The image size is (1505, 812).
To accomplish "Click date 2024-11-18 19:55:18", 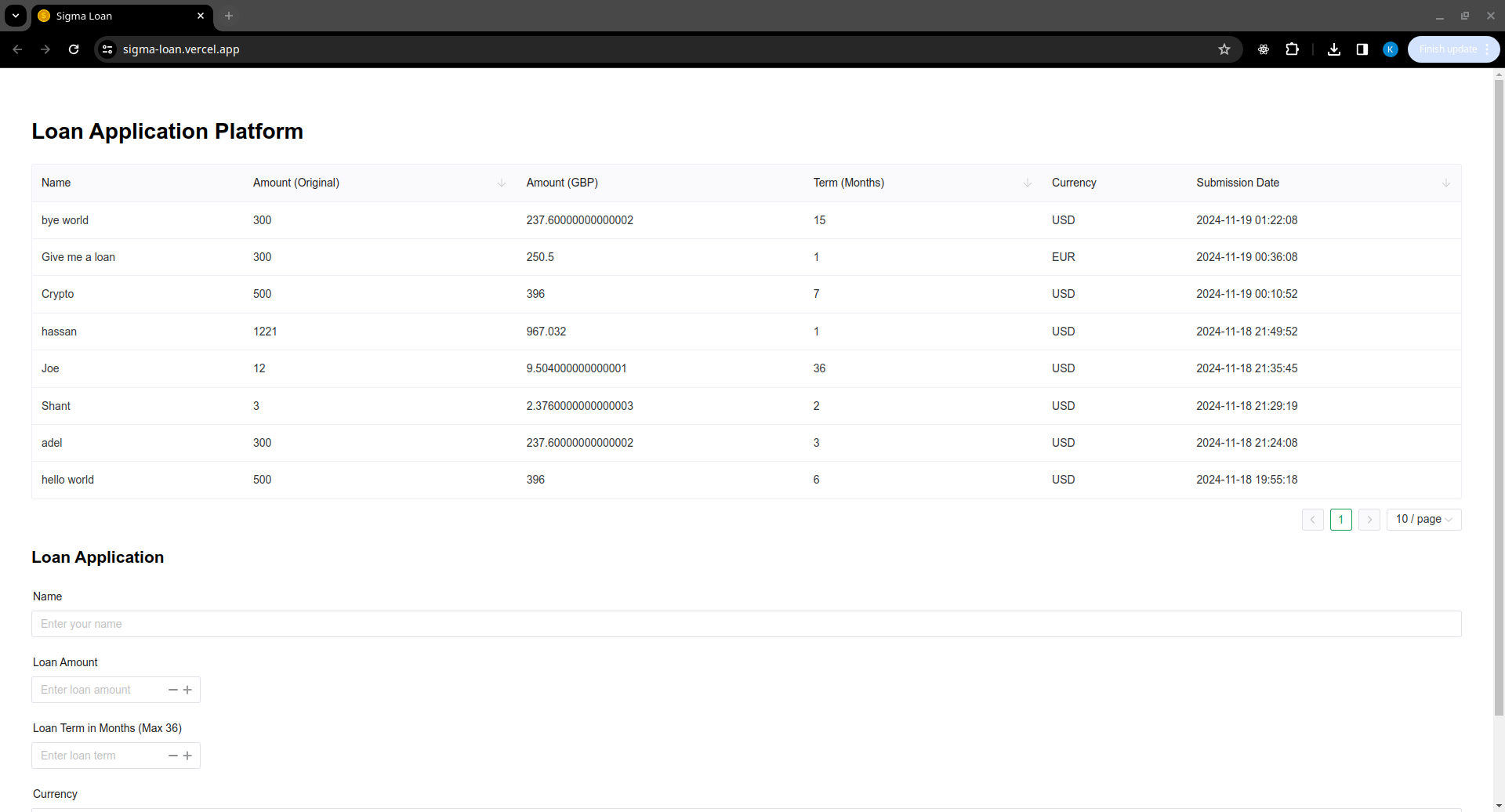I will click(x=1247, y=480).
